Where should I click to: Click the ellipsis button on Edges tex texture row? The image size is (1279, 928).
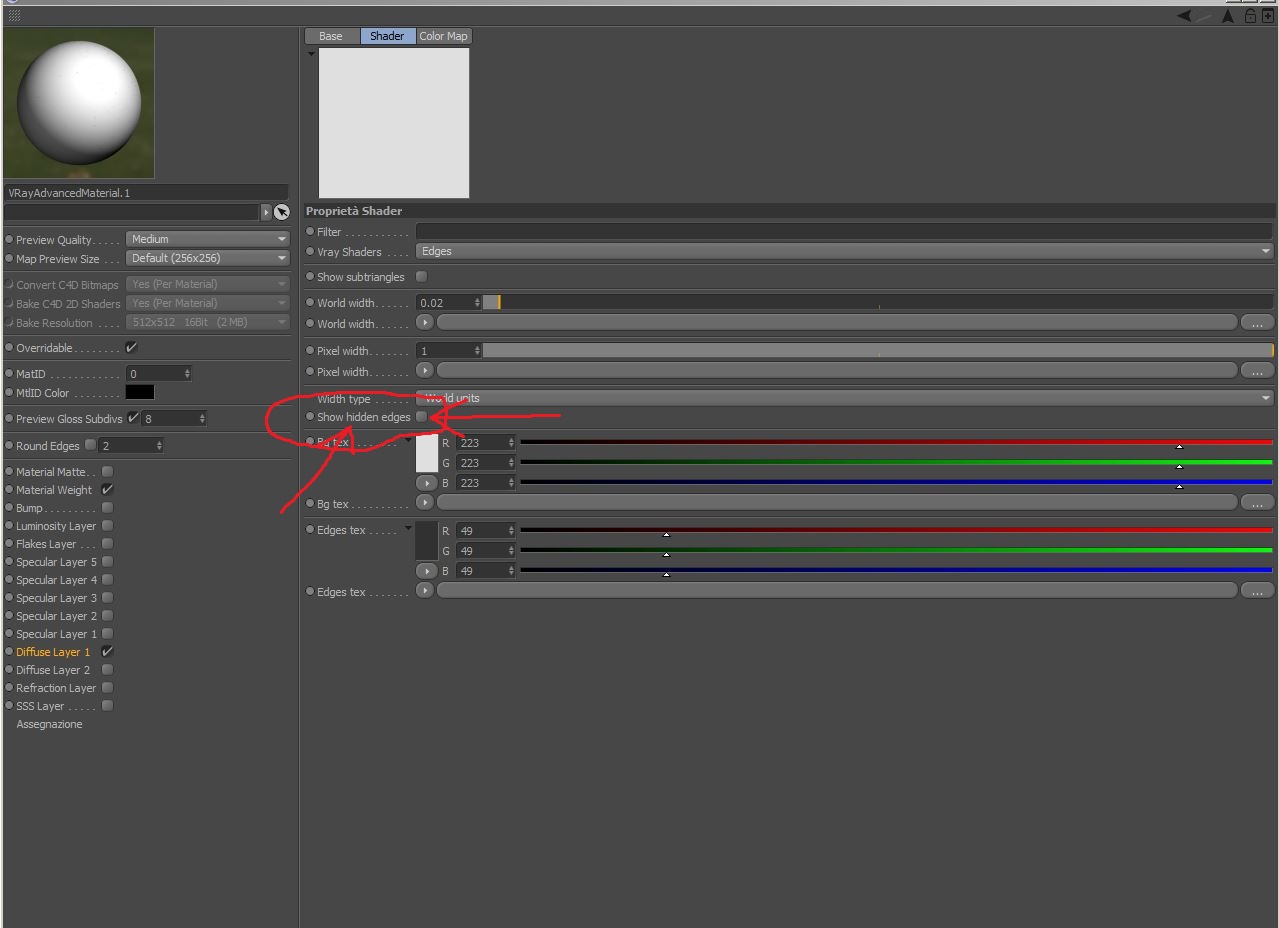(1257, 590)
